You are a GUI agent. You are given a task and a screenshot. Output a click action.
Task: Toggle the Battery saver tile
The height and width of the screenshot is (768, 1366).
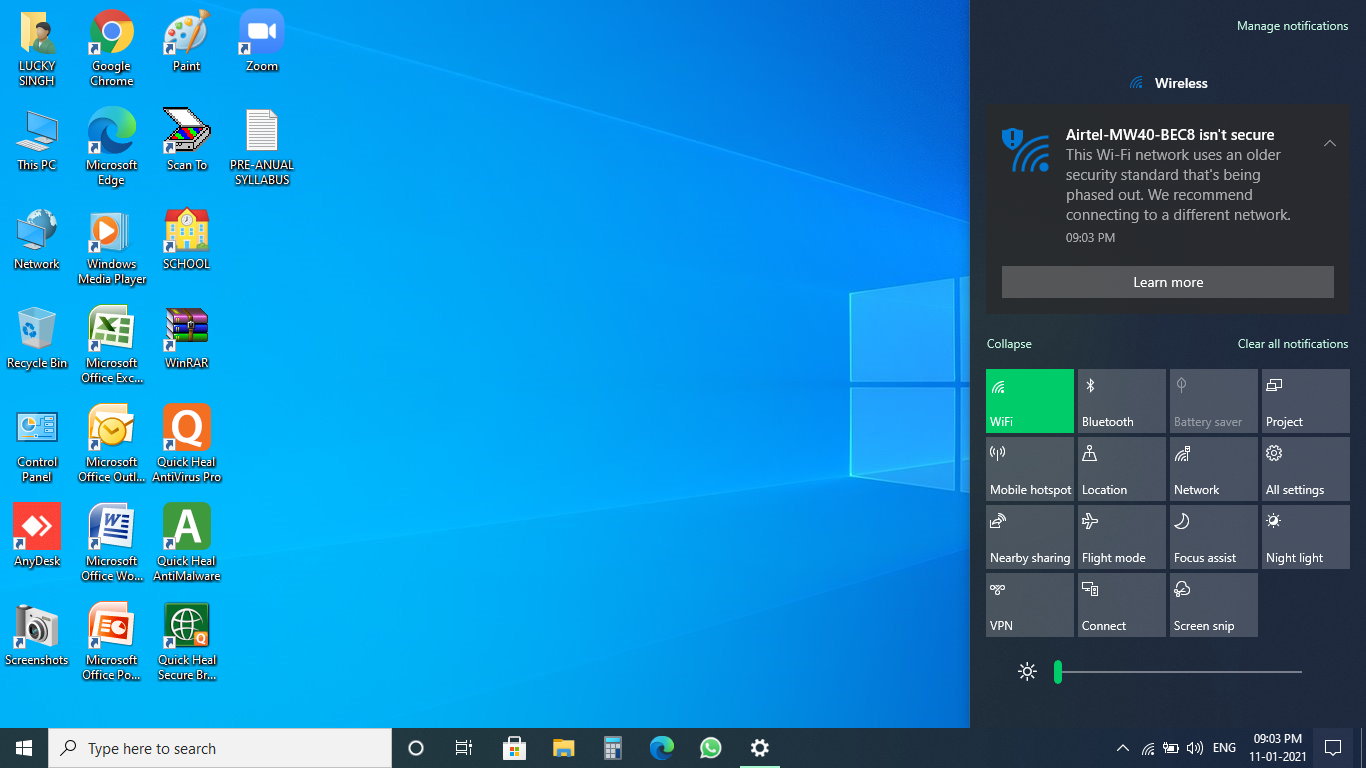tap(1214, 401)
